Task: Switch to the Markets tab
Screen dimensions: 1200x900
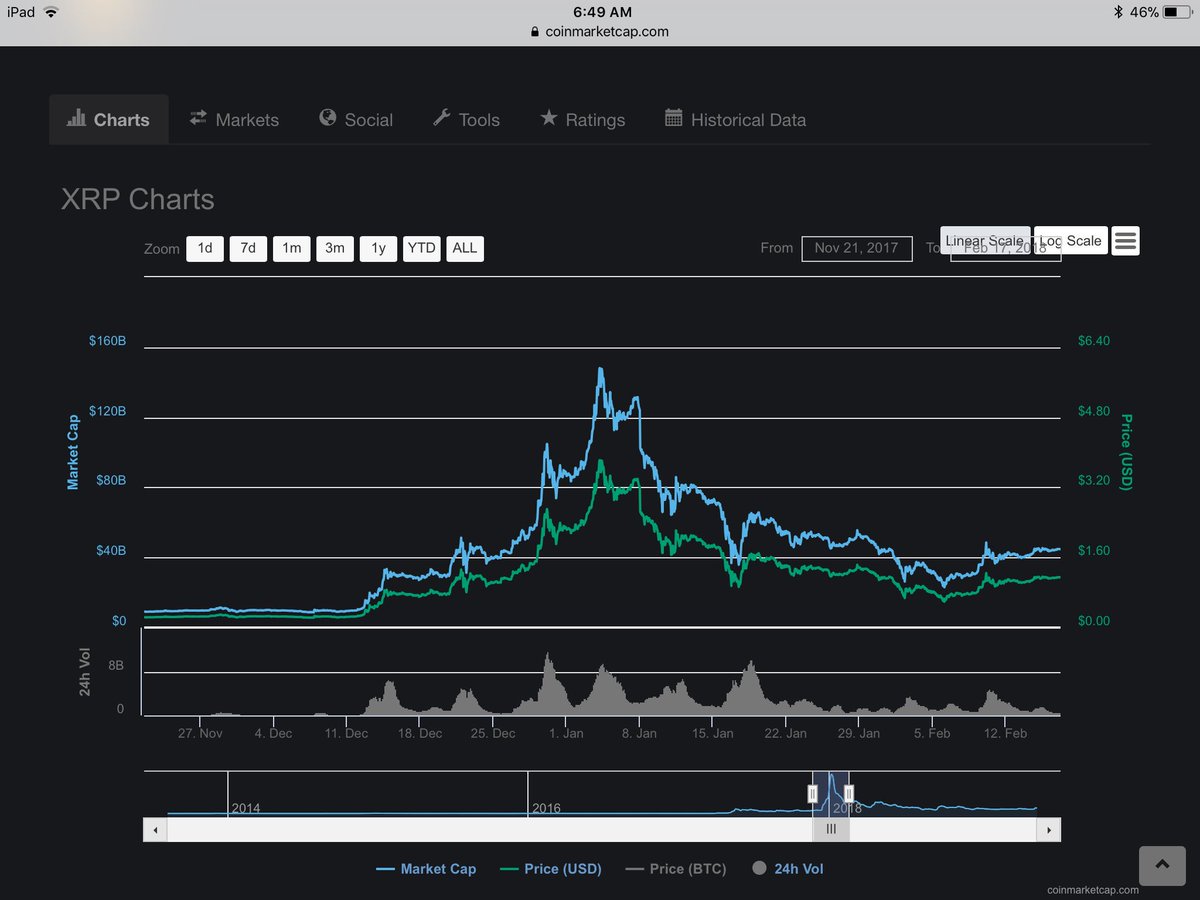Action: click(235, 119)
